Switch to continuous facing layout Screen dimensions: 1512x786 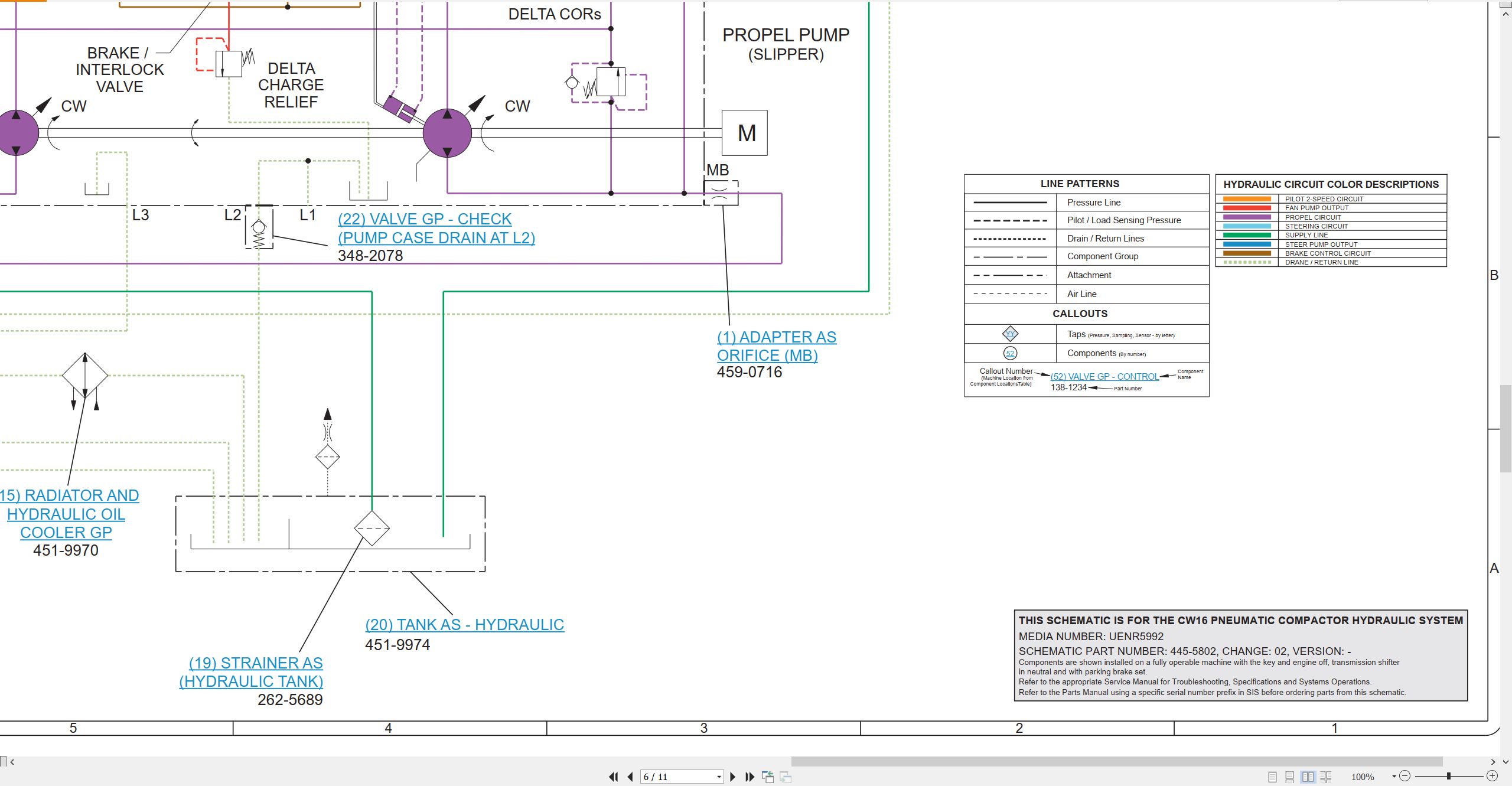coord(1326,777)
